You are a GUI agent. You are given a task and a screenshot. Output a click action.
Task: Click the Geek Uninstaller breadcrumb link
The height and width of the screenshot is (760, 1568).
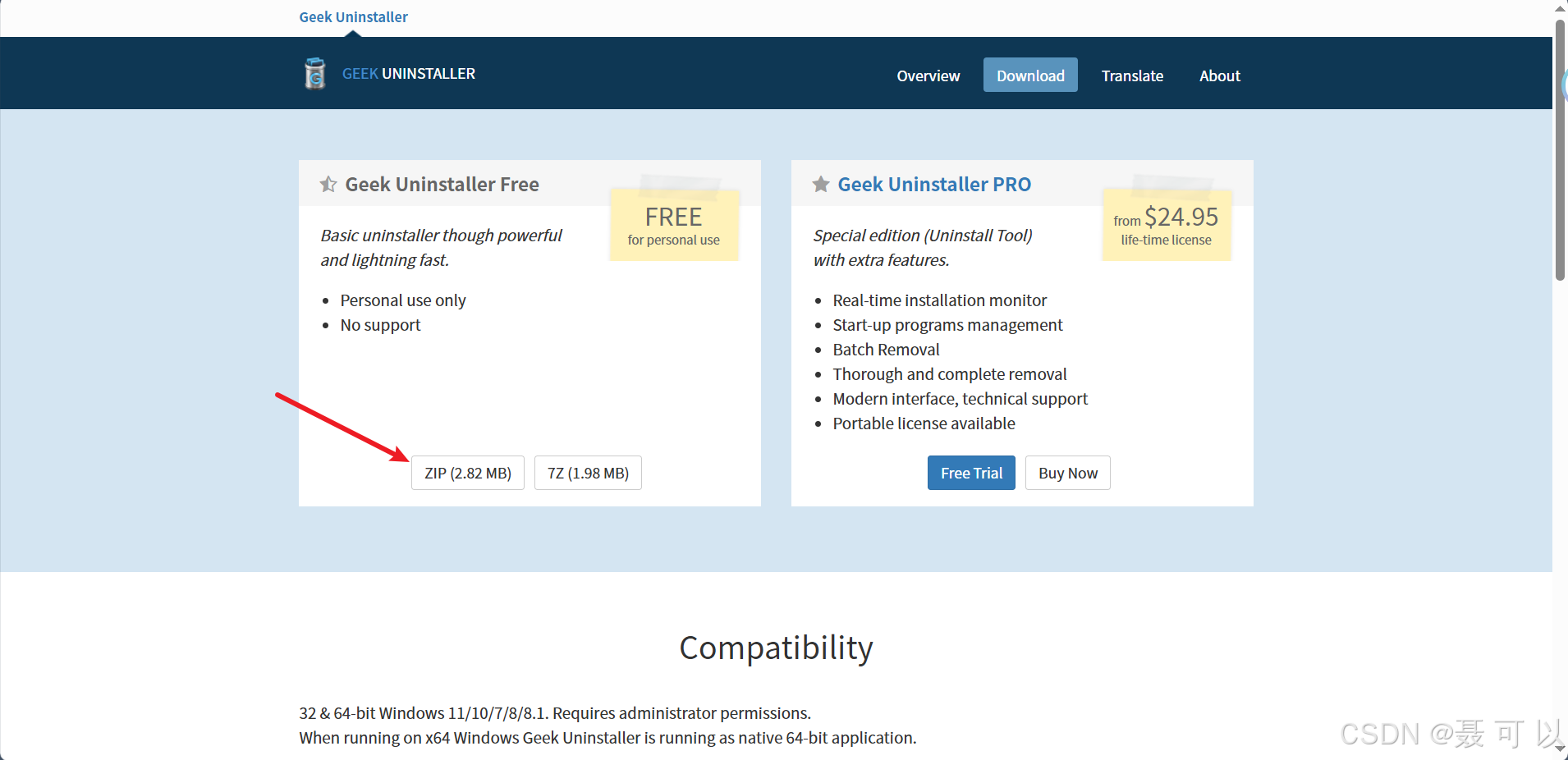tap(353, 17)
